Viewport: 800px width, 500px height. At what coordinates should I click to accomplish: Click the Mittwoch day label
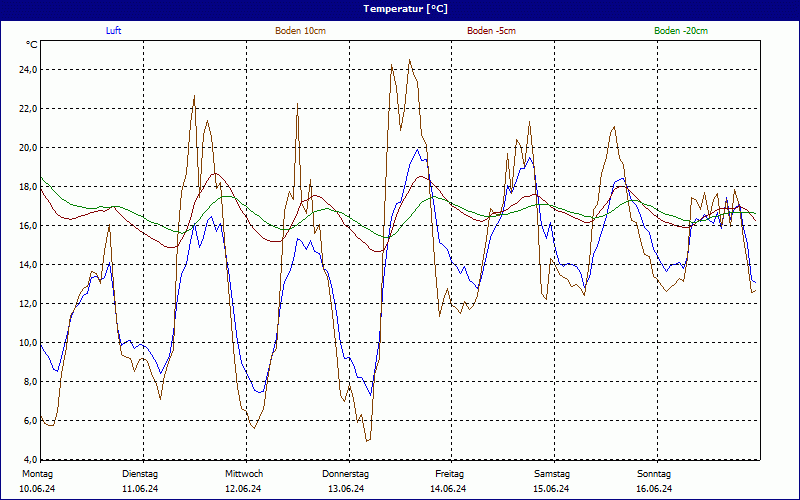244,474
